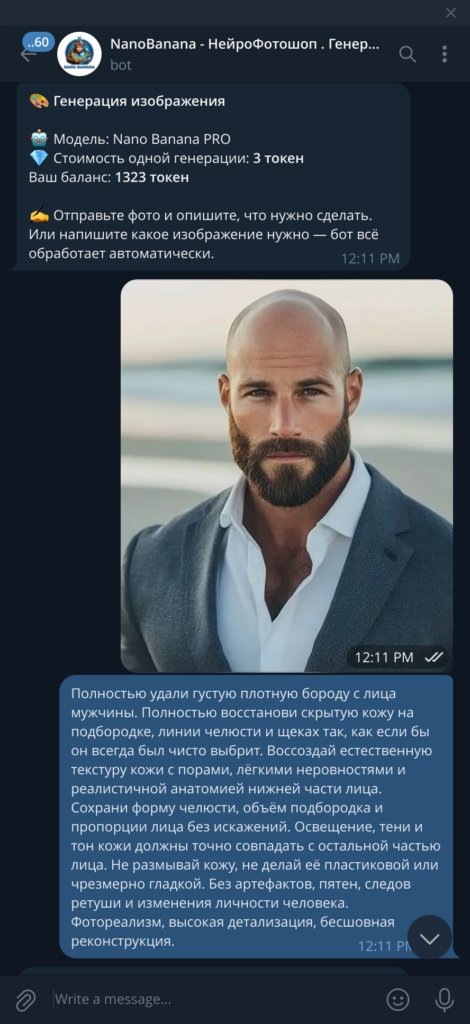This screenshot has width=470, height=1024.
Task: Attach a file with the paperclip icon
Action: click(x=25, y=1000)
